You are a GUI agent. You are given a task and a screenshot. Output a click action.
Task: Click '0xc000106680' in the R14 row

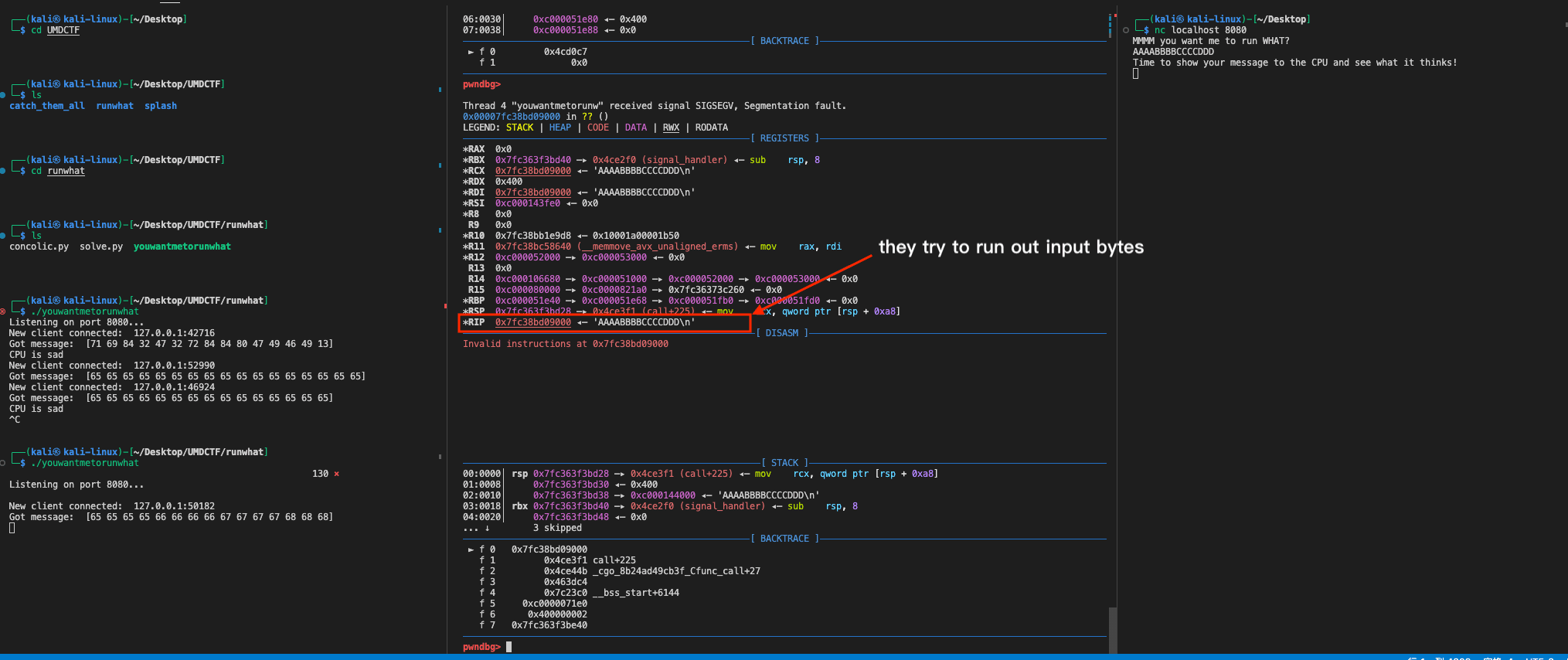(x=528, y=279)
